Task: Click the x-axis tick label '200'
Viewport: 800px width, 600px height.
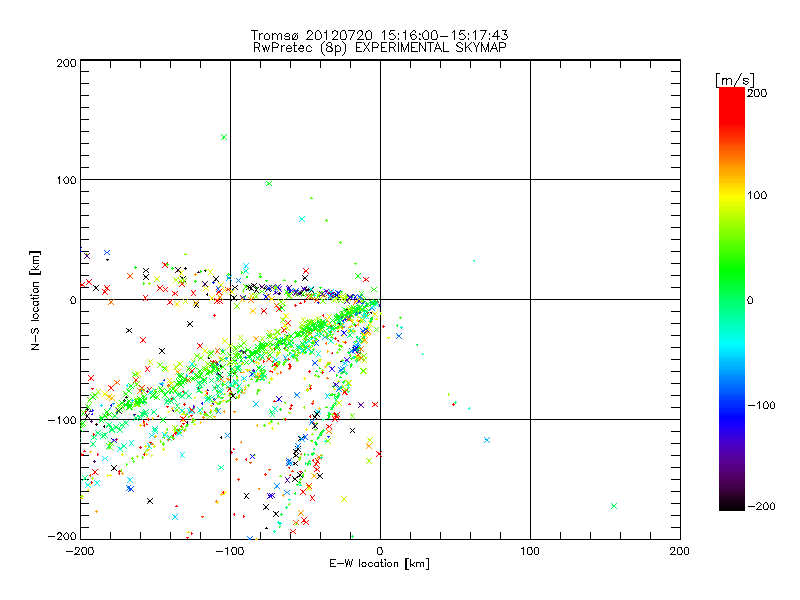Action: tap(680, 551)
